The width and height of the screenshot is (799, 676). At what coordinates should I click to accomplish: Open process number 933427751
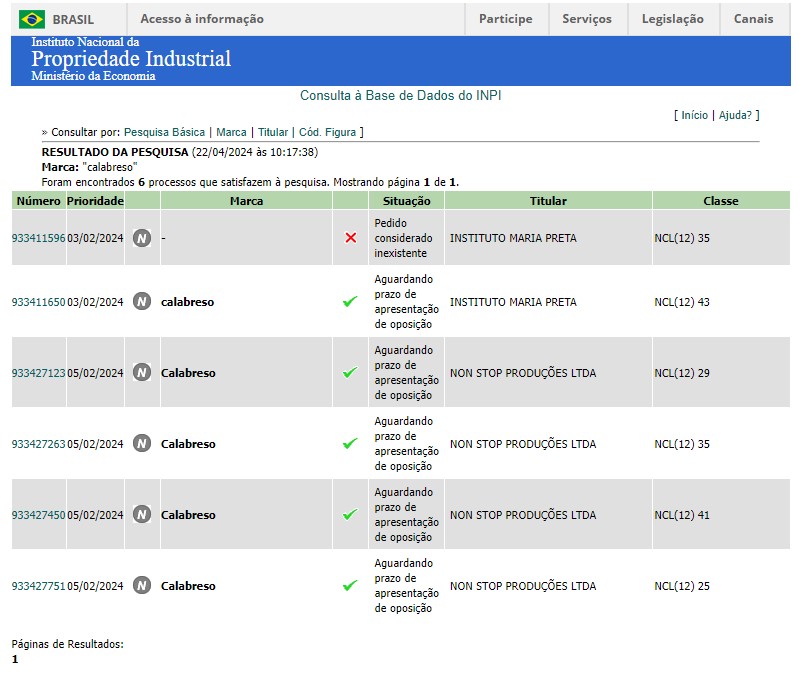pos(39,585)
